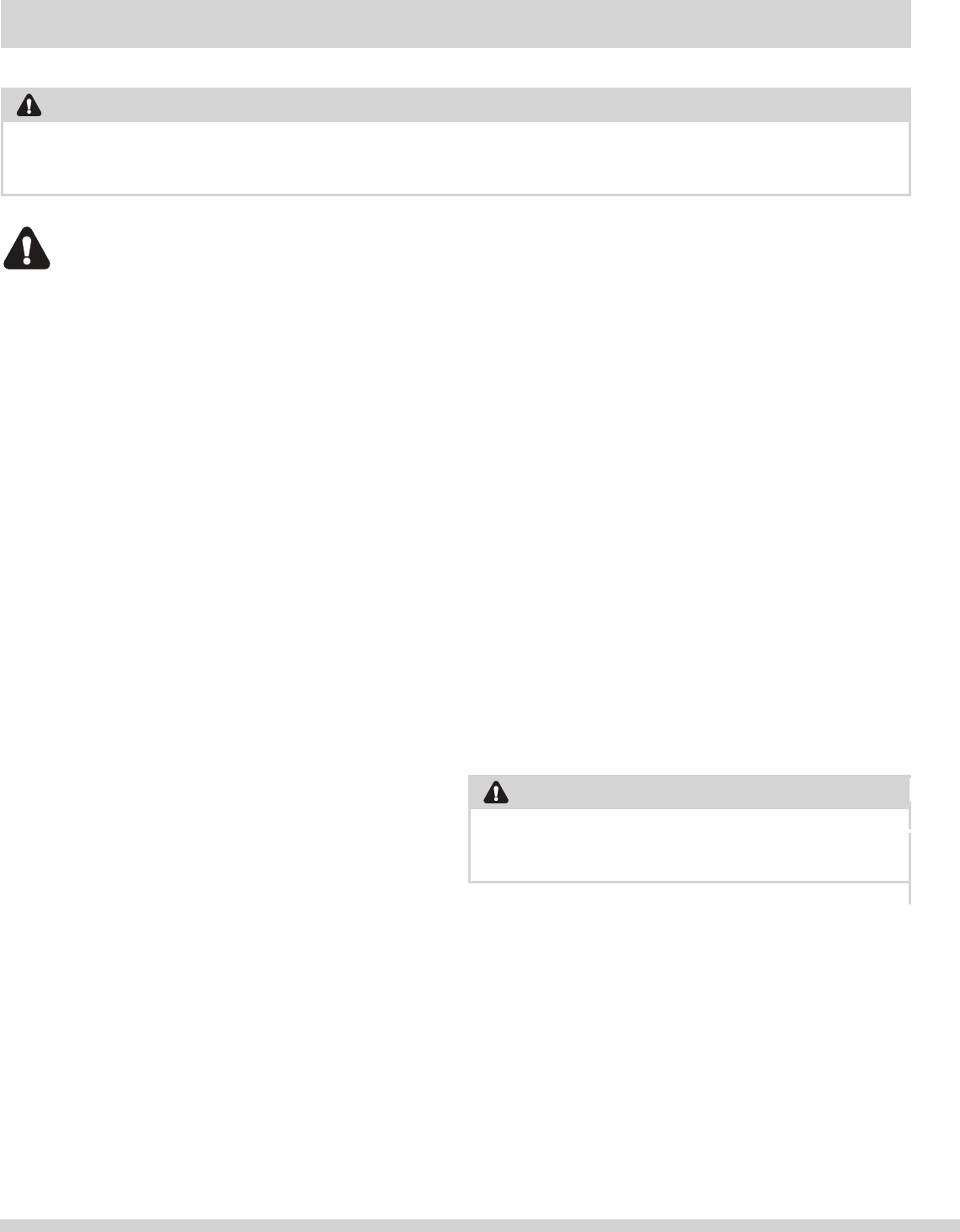Click the gray footer bar at the page bottom
Viewport: 960px width, 1232px height.
click(480, 1225)
